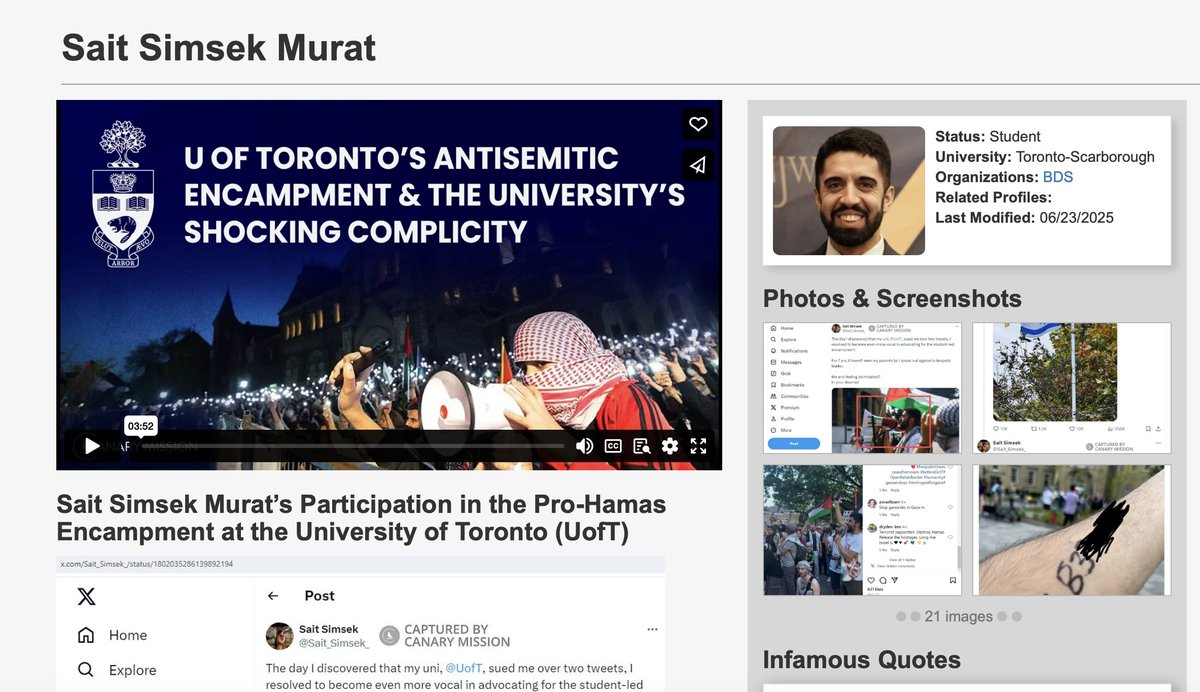Open the video transcript search icon
This screenshot has width=1200, height=692.
[x=641, y=446]
